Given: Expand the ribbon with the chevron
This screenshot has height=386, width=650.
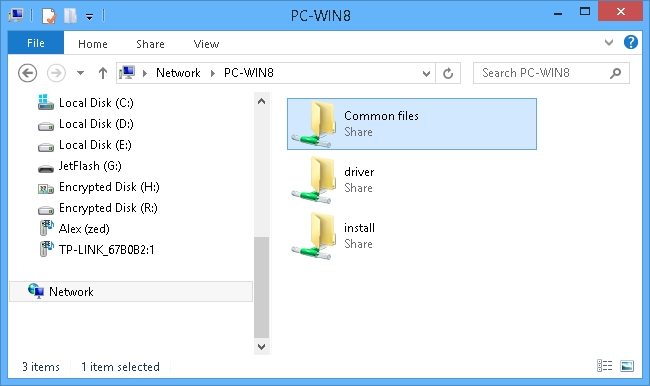Looking at the screenshot, I should click(x=609, y=42).
